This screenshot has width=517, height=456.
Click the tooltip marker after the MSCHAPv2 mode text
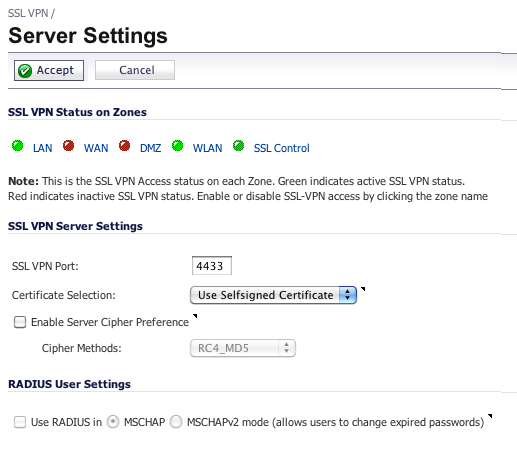pos(490,416)
